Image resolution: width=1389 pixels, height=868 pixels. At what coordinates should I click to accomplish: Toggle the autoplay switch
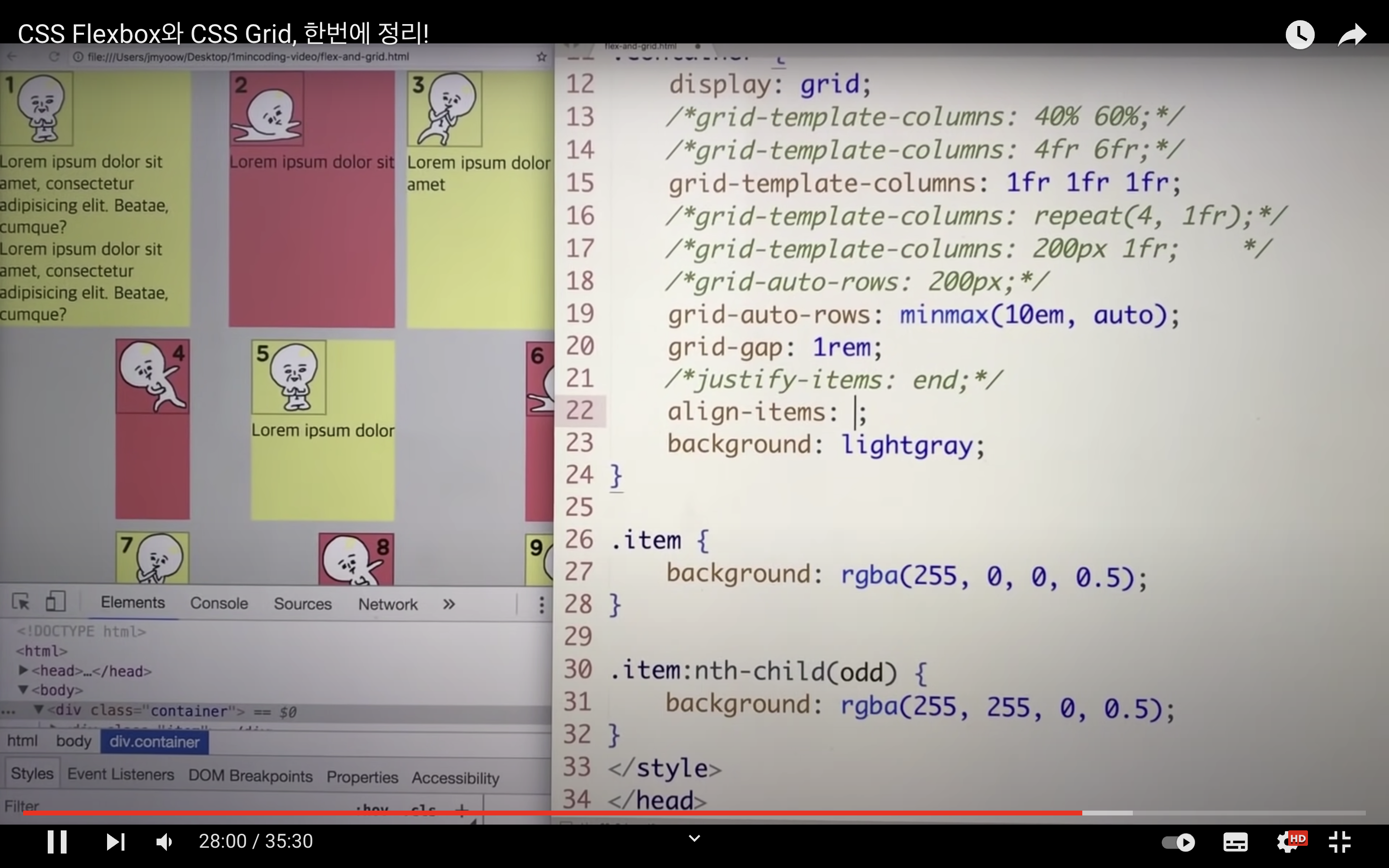(x=1178, y=842)
